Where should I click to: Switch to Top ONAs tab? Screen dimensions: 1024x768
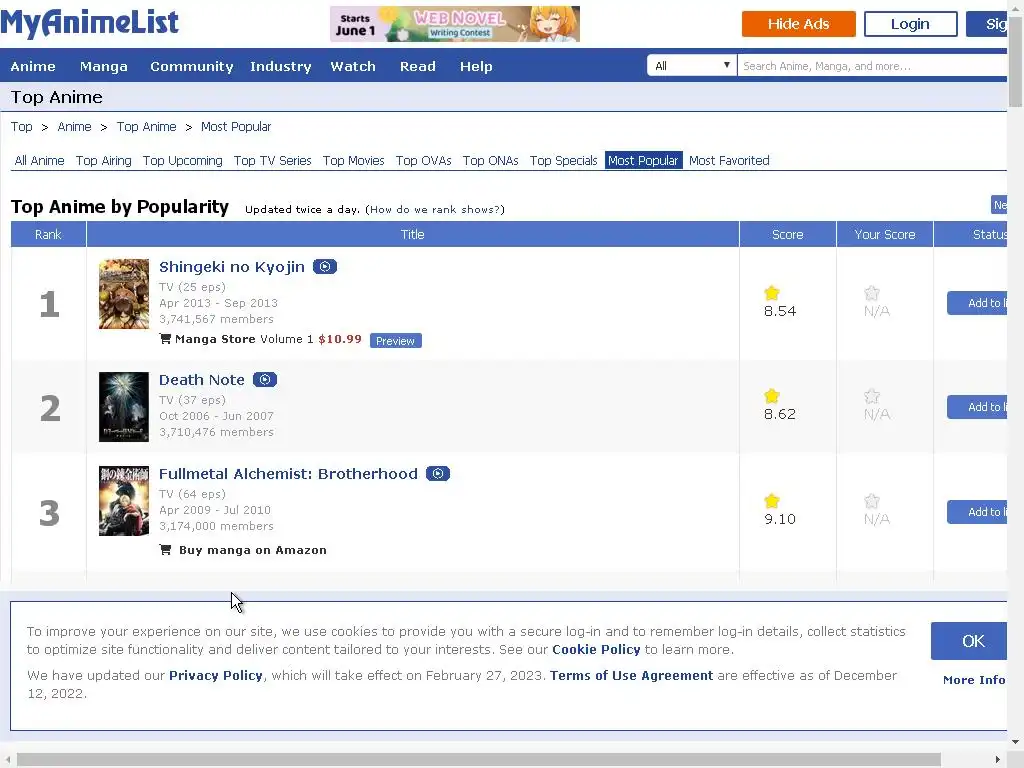[x=490, y=161]
